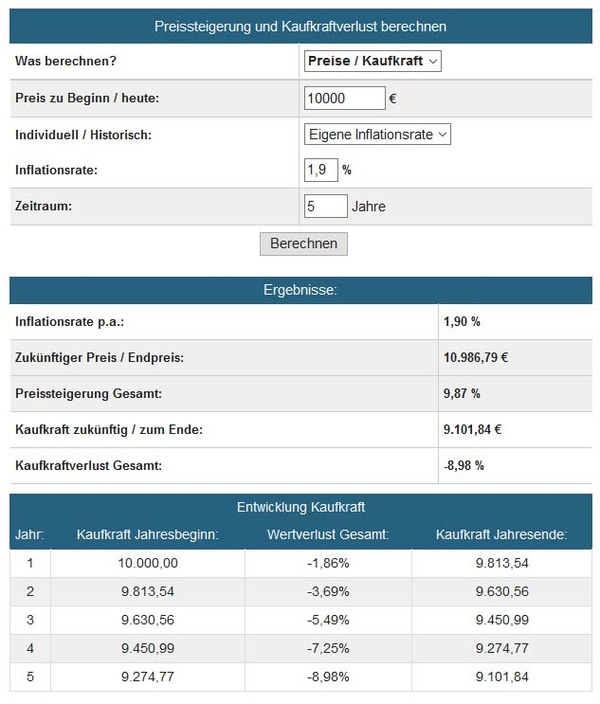The height and width of the screenshot is (704, 600).
Task: Open the Preise / Kaufkraft dropdown
Action: click(372, 61)
